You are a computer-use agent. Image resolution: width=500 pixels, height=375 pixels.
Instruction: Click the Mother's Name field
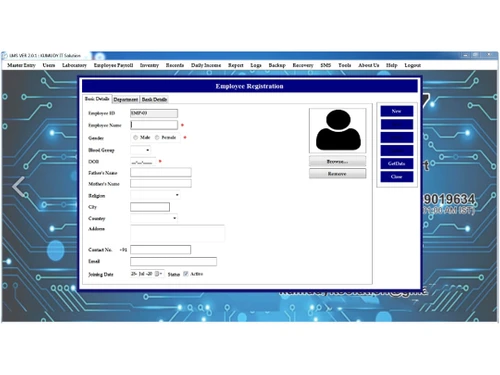[x=161, y=183]
